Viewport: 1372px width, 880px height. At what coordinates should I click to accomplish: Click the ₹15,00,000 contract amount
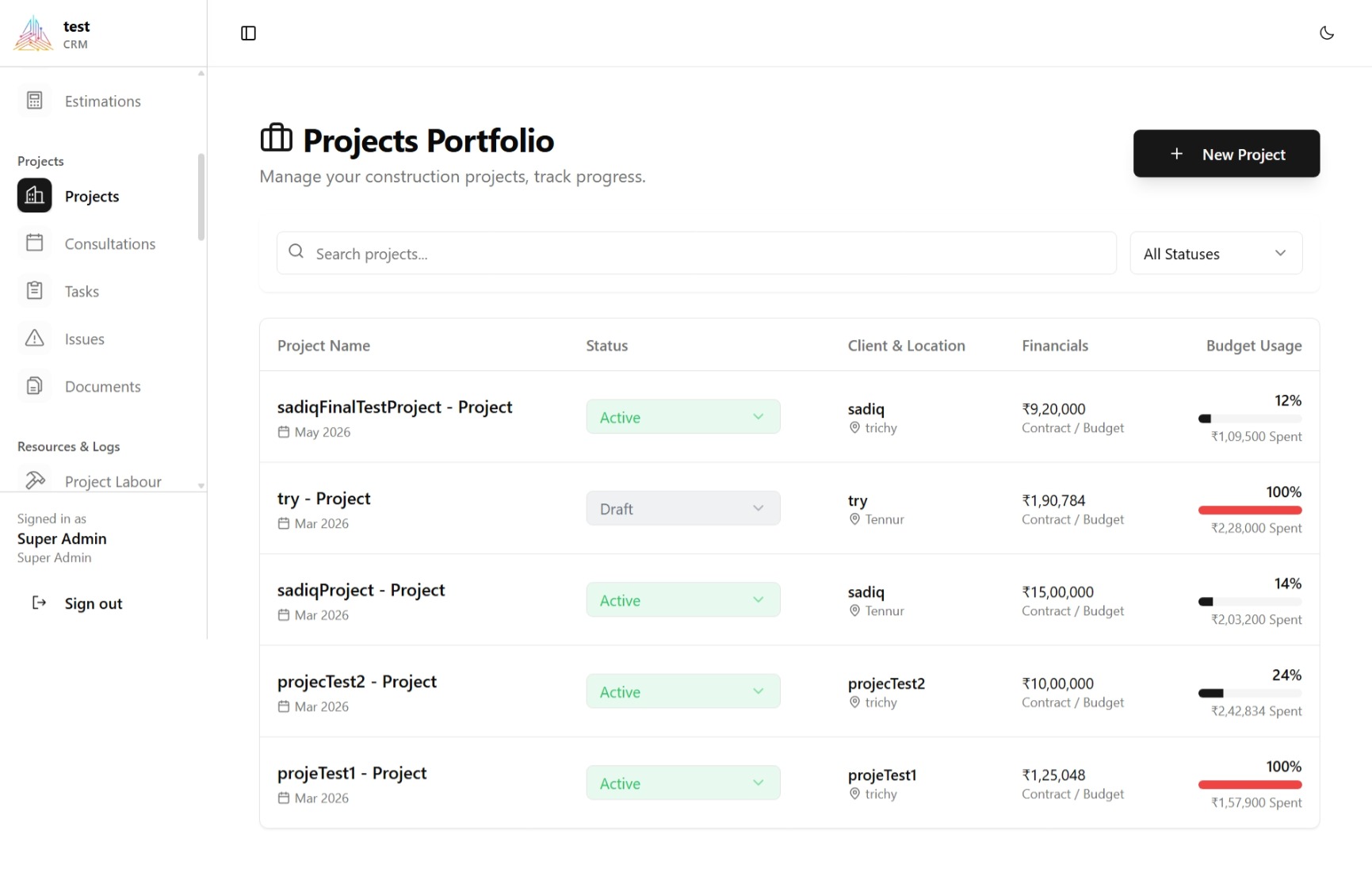[x=1057, y=592]
